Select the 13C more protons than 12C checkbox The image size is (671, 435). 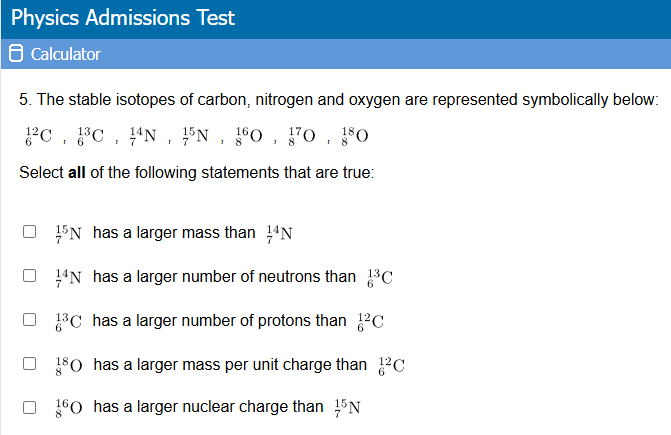[30, 320]
